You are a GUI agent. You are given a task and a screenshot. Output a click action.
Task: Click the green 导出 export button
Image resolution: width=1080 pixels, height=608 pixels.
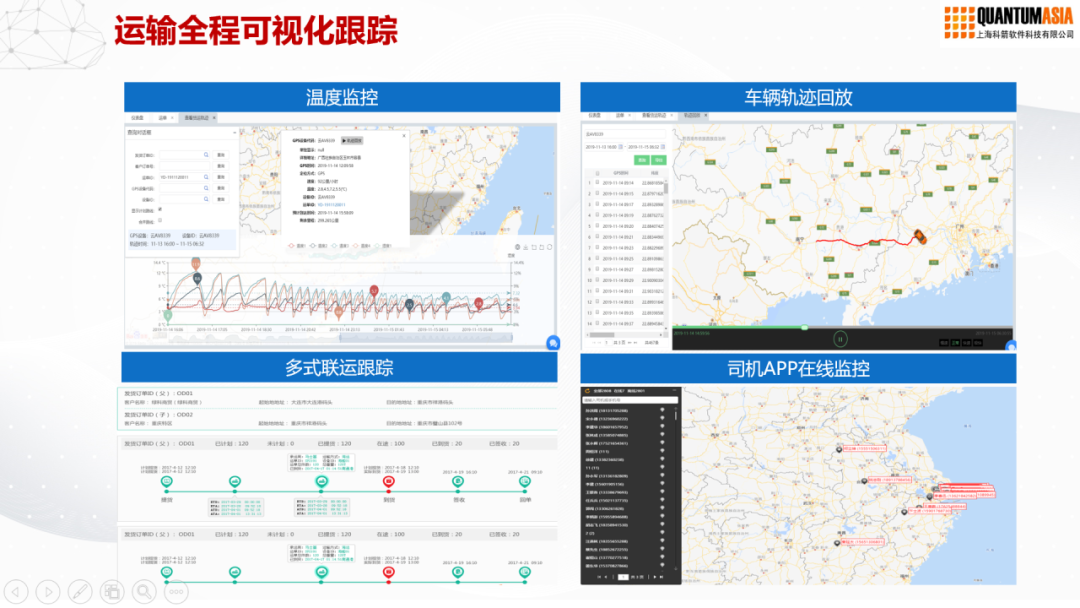[x=658, y=160]
